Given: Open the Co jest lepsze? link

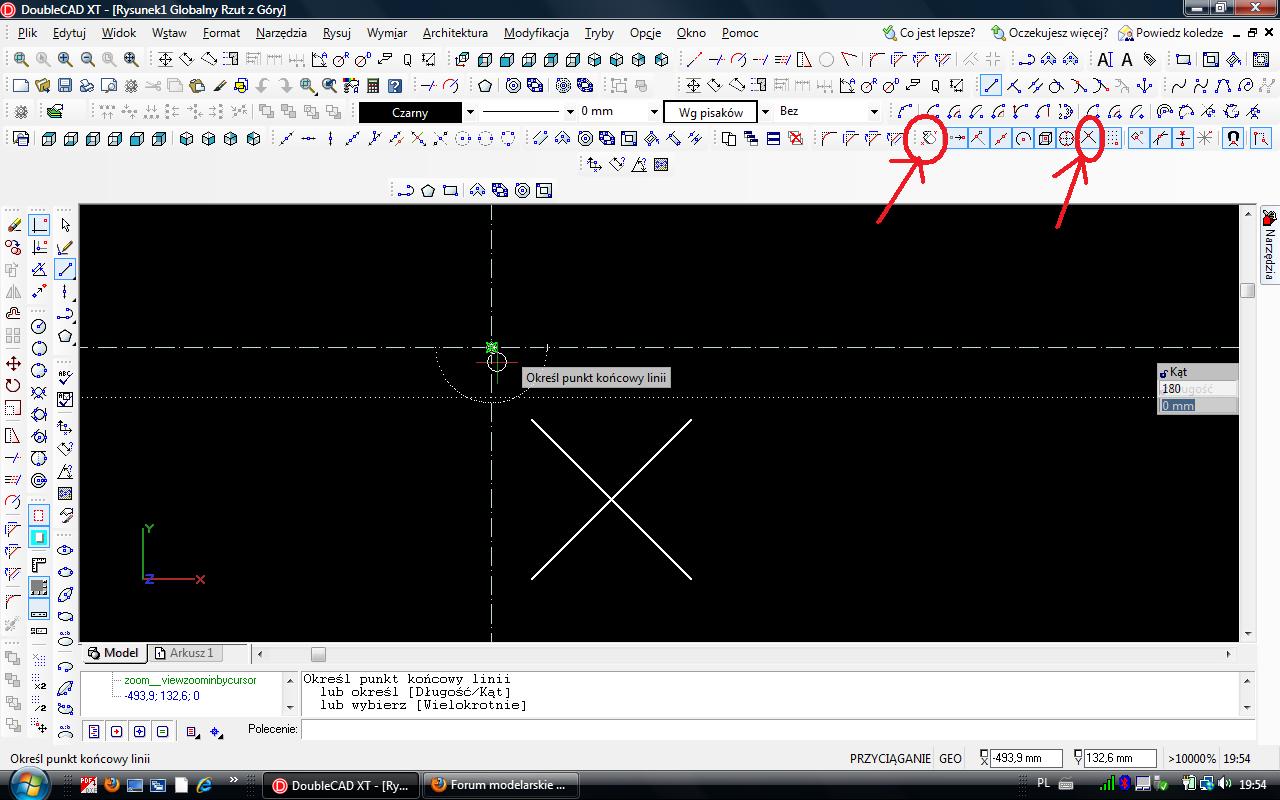Looking at the screenshot, I should click(x=936, y=33).
